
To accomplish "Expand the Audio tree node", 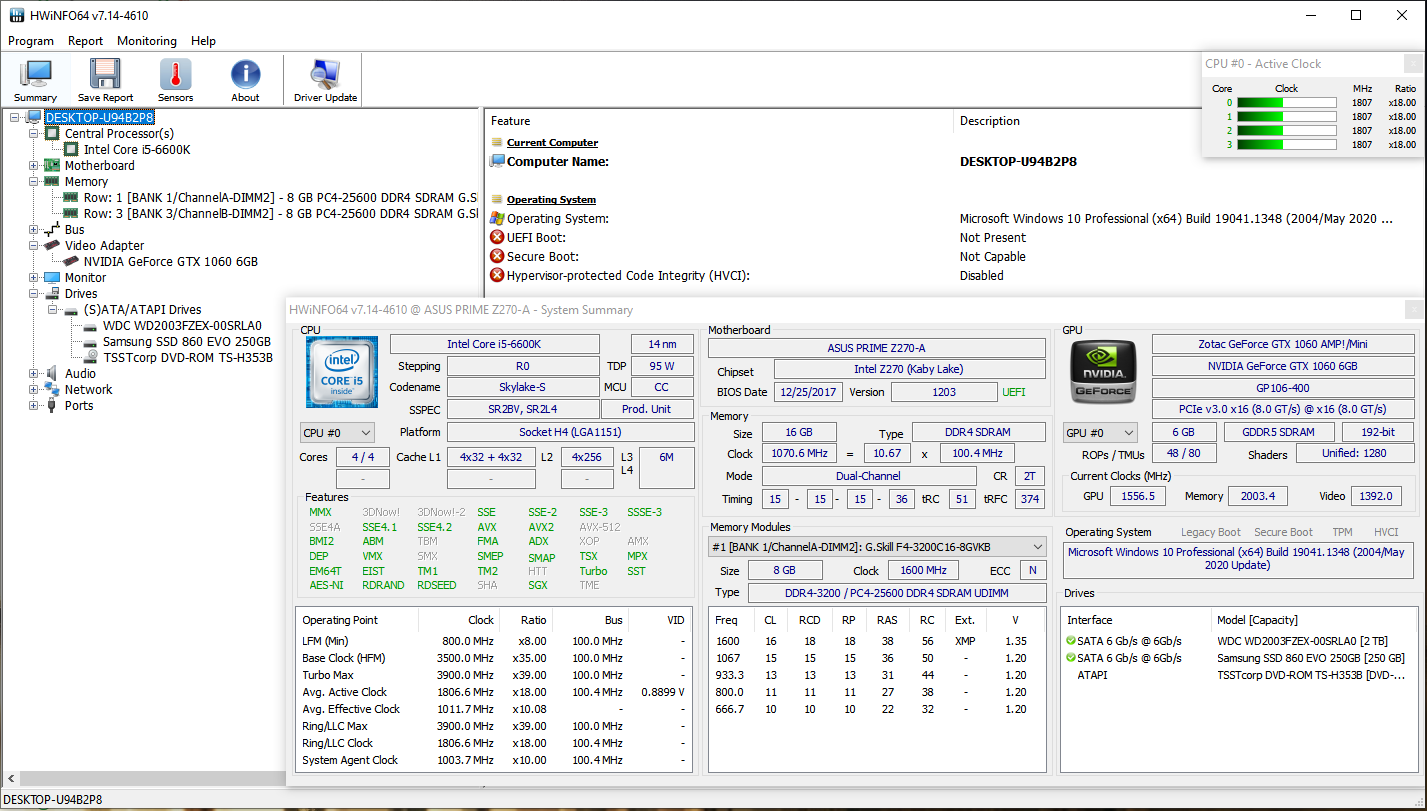I will [34, 374].
